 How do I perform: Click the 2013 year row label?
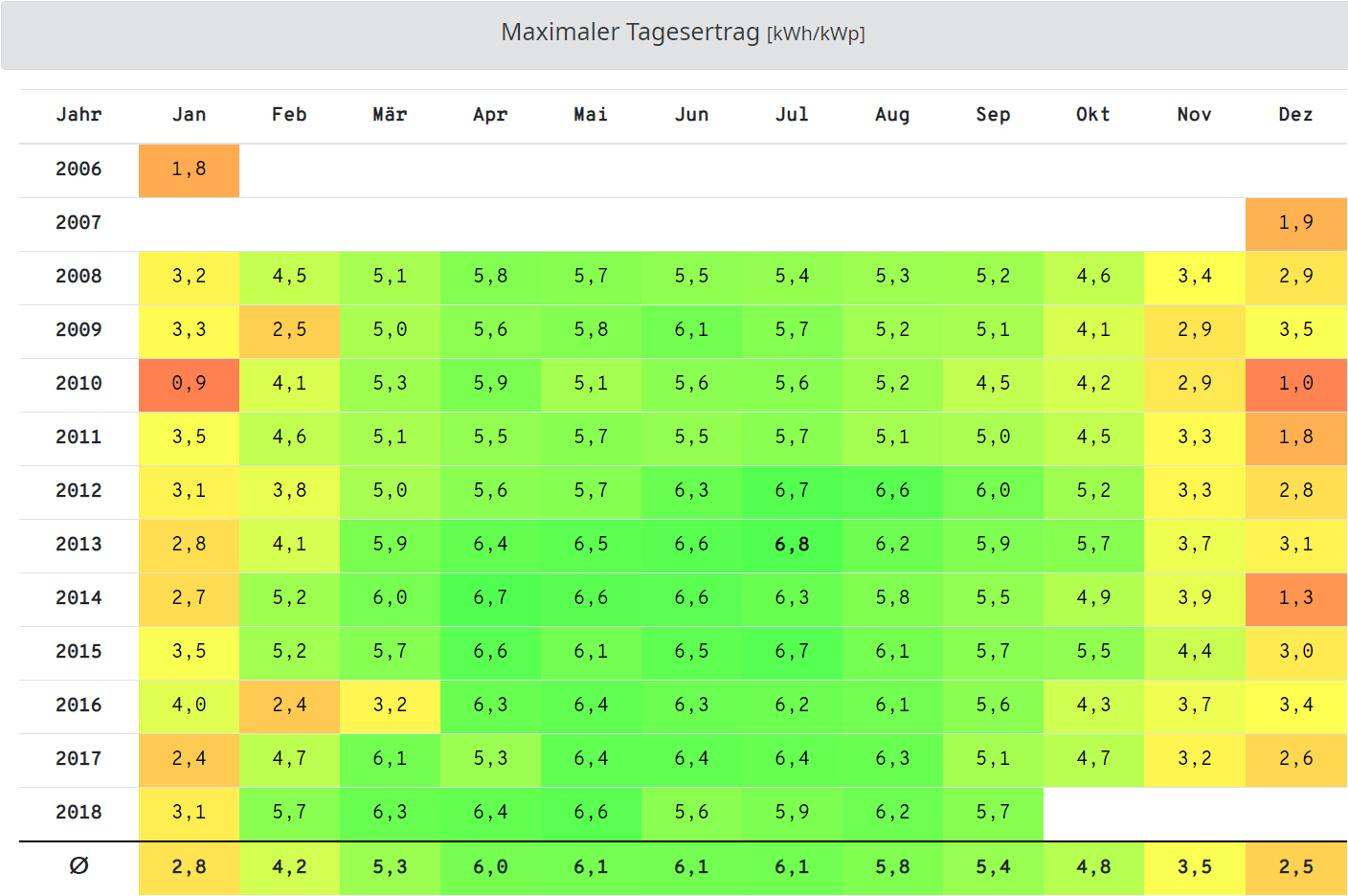tap(79, 545)
